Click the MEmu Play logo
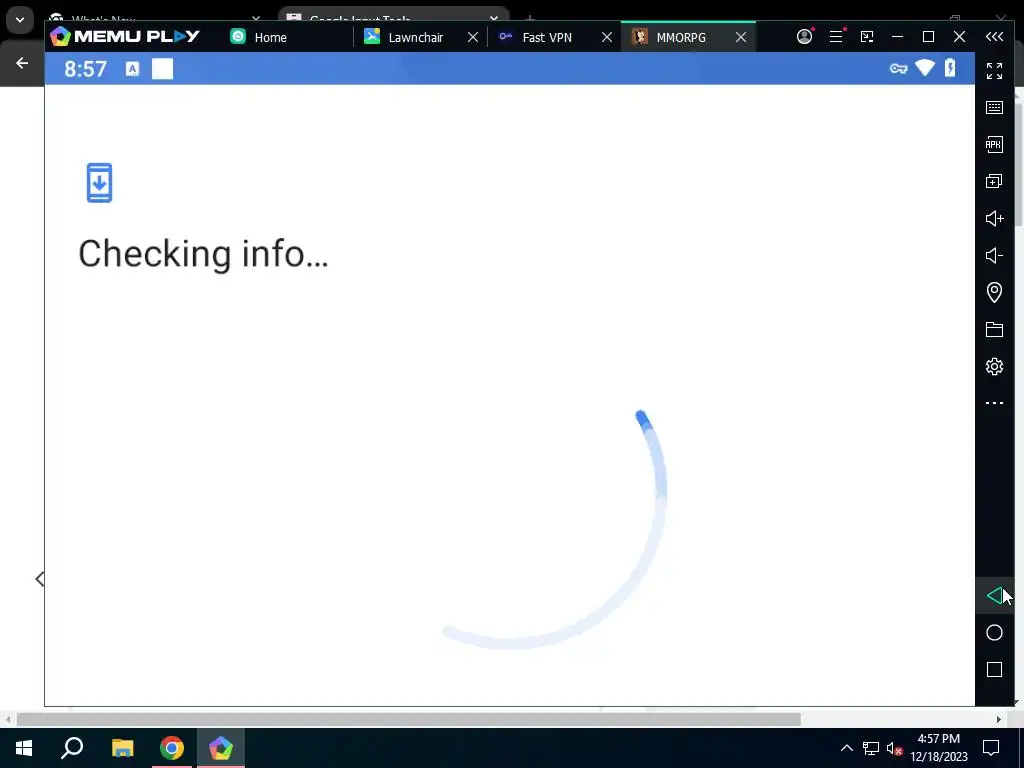 pos(124,37)
